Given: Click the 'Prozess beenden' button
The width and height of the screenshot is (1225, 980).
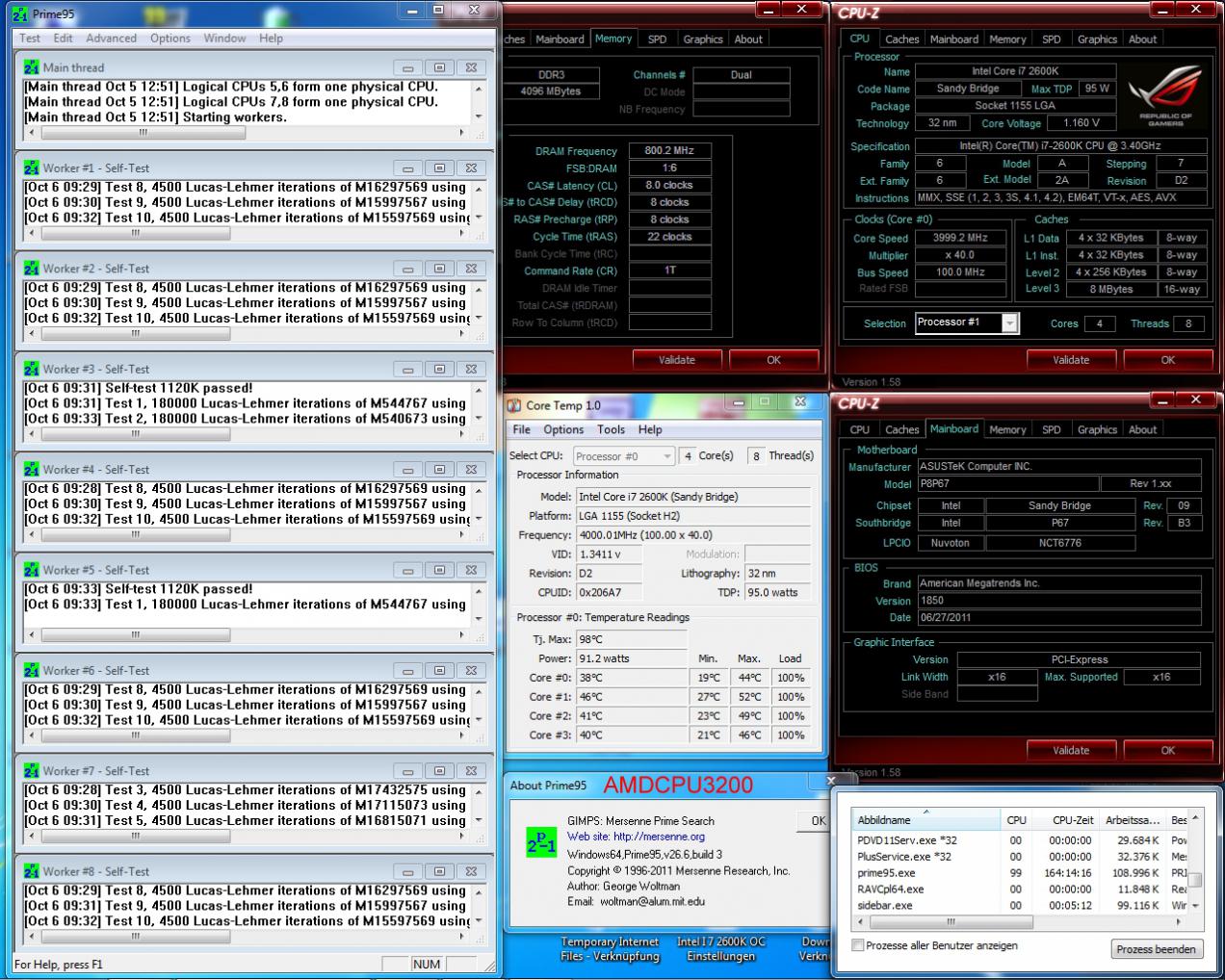Looking at the screenshot, I should 1156,949.
